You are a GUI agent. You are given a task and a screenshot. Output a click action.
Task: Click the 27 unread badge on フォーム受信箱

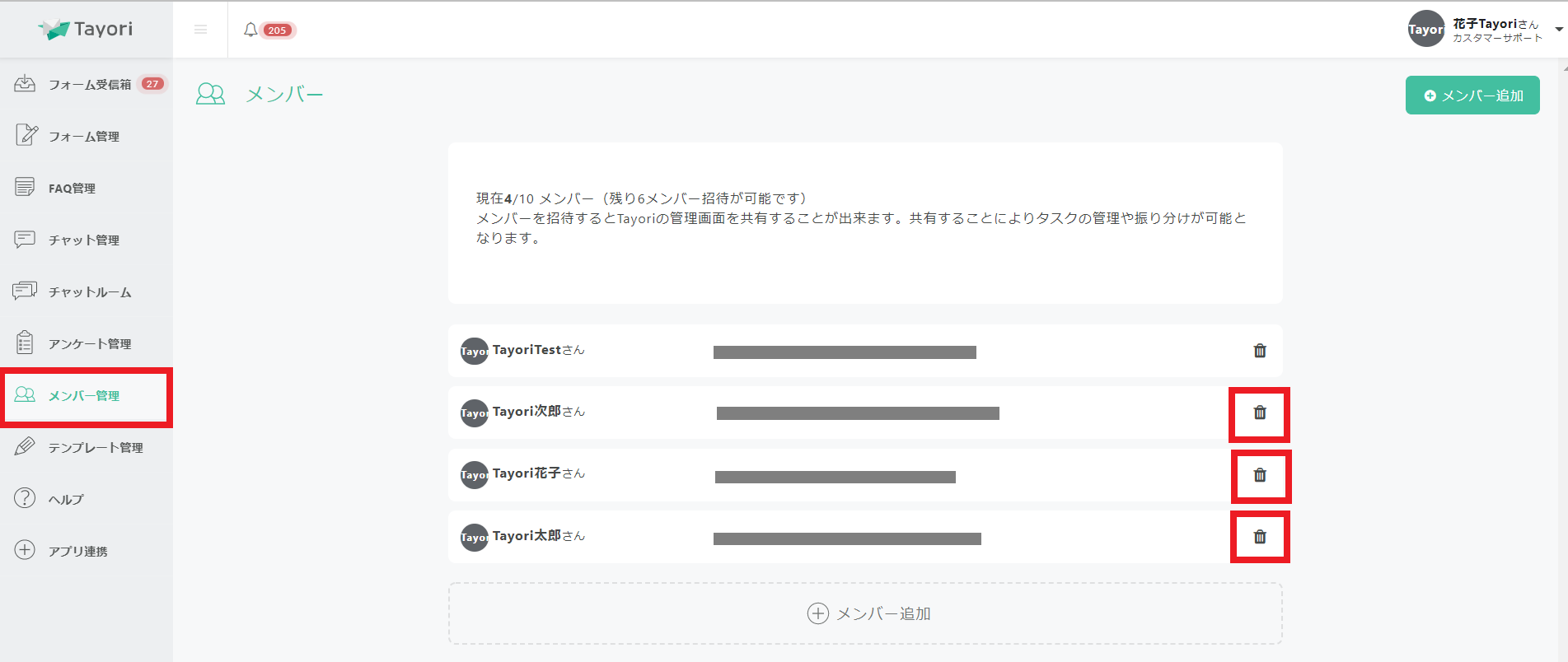(x=152, y=84)
